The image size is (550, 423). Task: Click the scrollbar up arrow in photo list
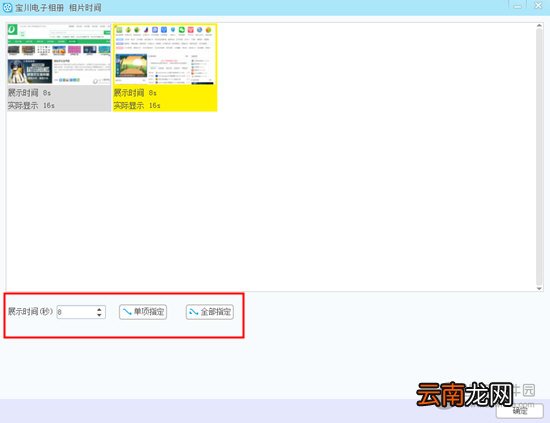point(539,26)
